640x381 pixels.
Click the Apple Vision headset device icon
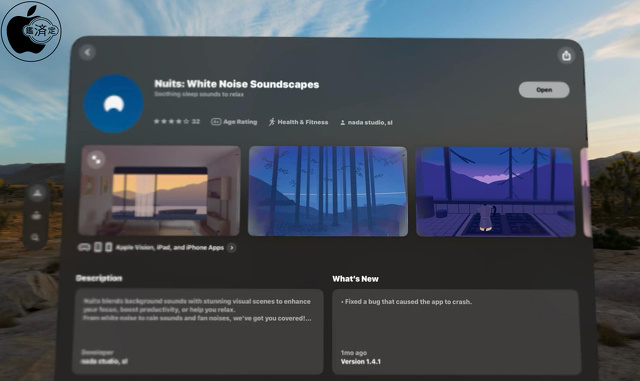(x=84, y=247)
